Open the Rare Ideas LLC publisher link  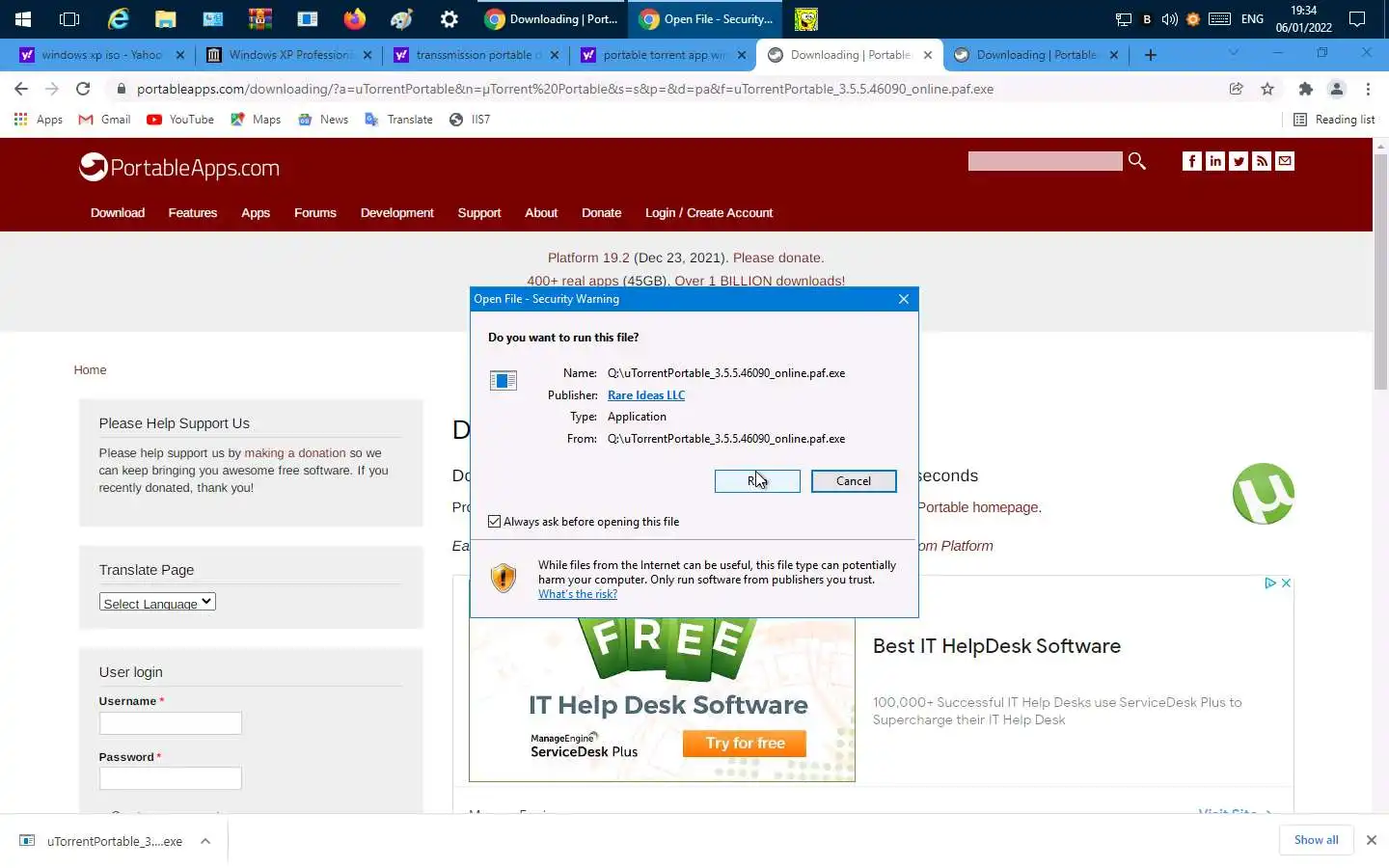tap(646, 395)
